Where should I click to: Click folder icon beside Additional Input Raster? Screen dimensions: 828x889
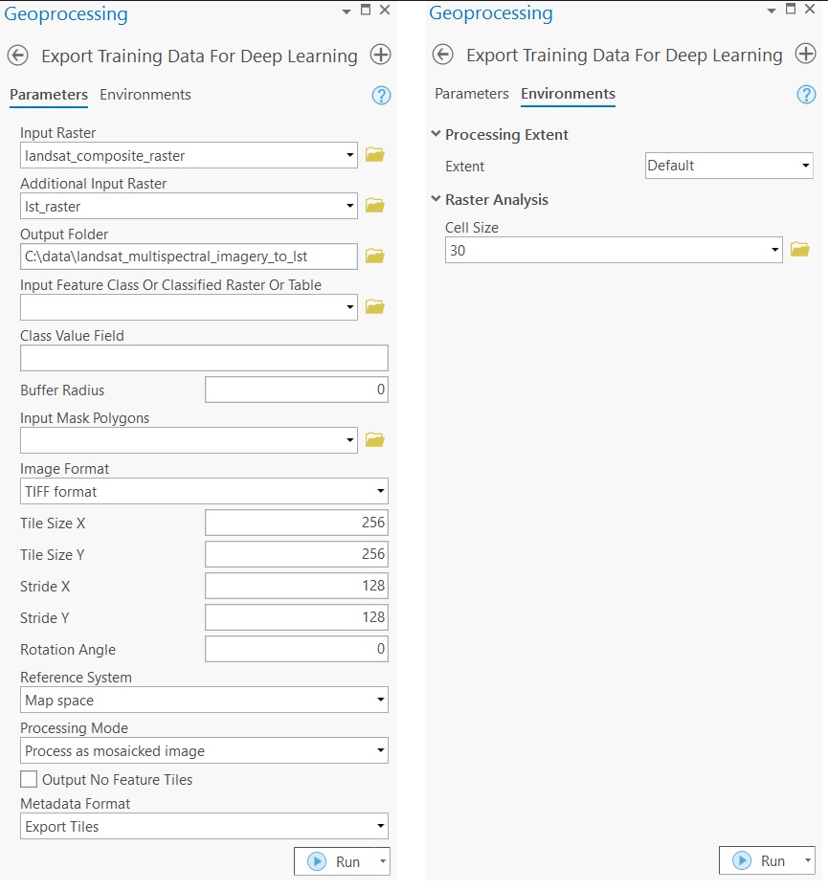(x=375, y=206)
